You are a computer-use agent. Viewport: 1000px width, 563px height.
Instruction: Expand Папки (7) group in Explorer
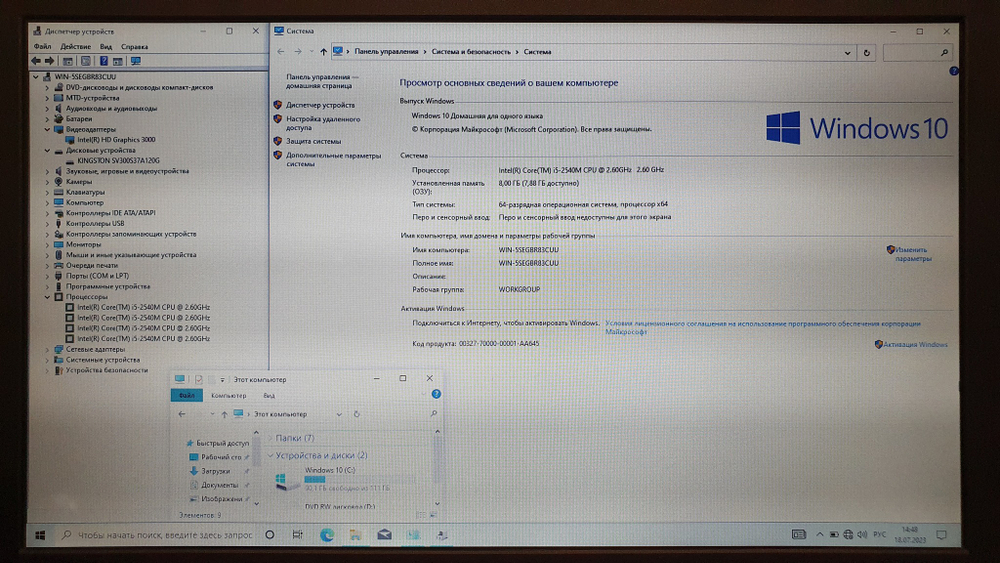tap(270, 438)
